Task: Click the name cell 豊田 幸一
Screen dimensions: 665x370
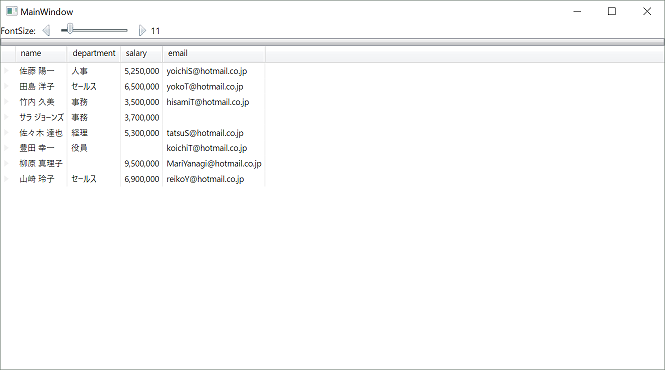Action: 41,148
